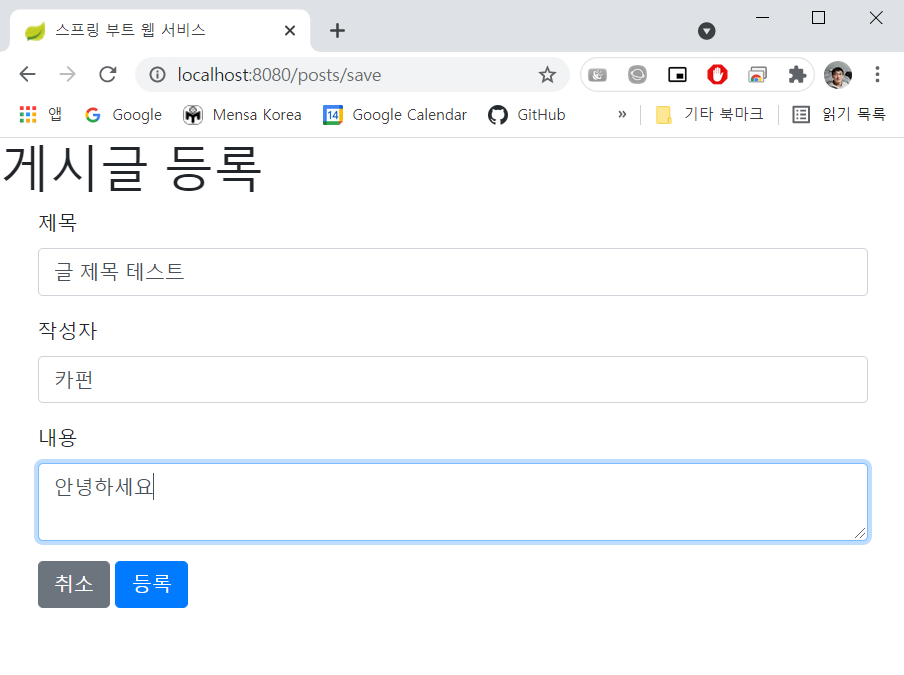904x675 pixels.
Task: Open the puzzle-piece extensions menu
Action: click(x=797, y=74)
